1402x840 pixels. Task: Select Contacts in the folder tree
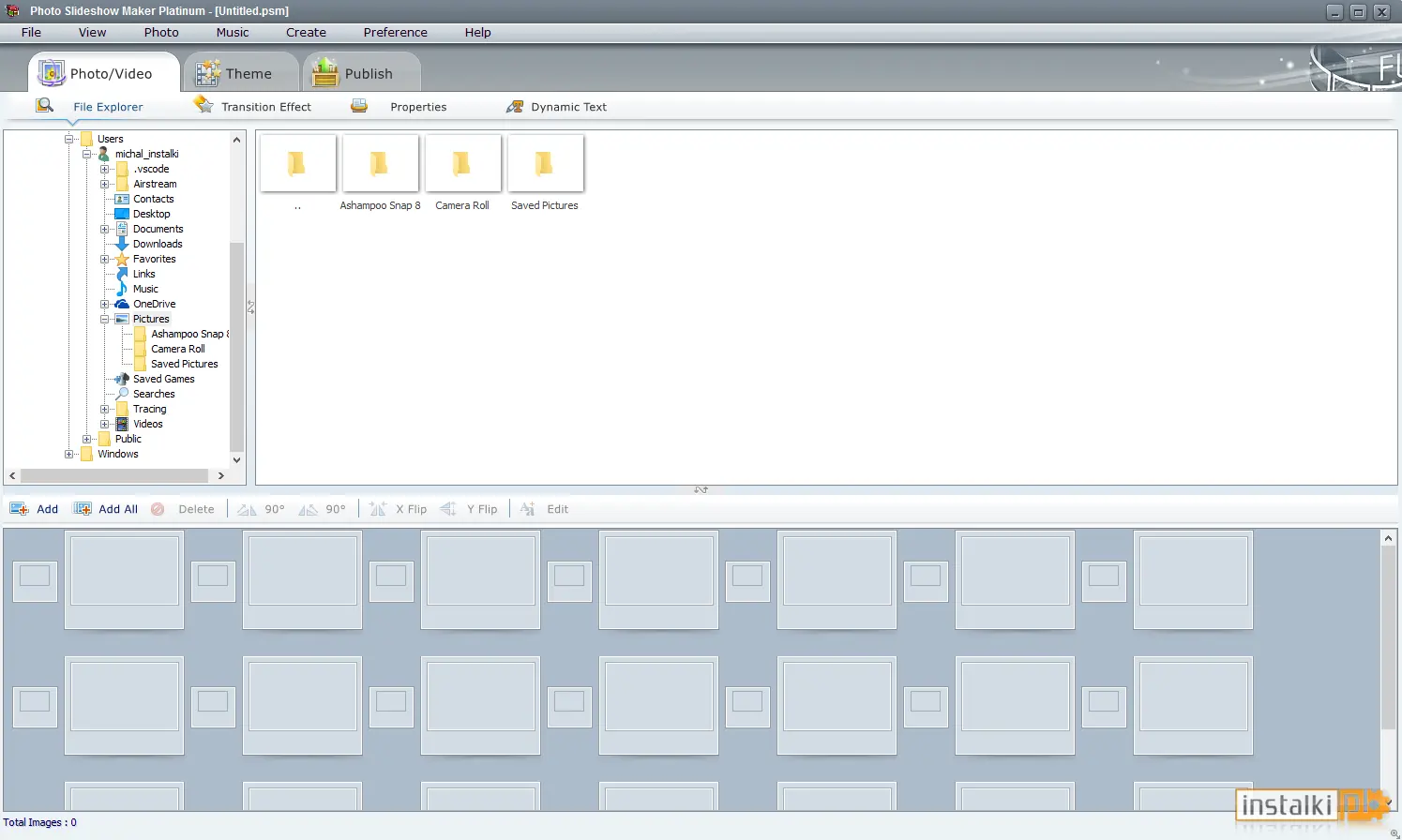(154, 199)
